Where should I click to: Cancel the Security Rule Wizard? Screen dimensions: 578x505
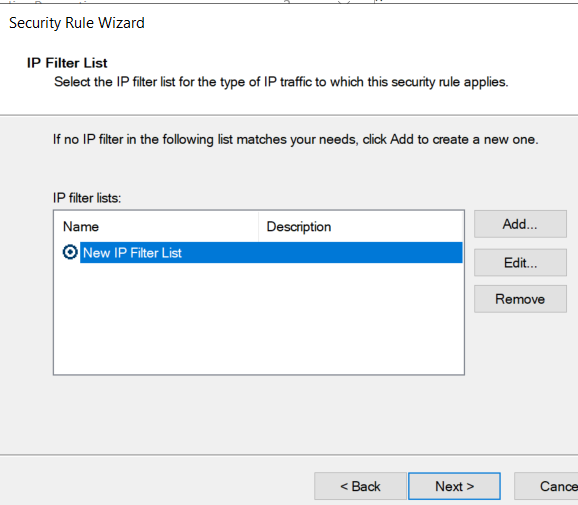tap(546, 486)
